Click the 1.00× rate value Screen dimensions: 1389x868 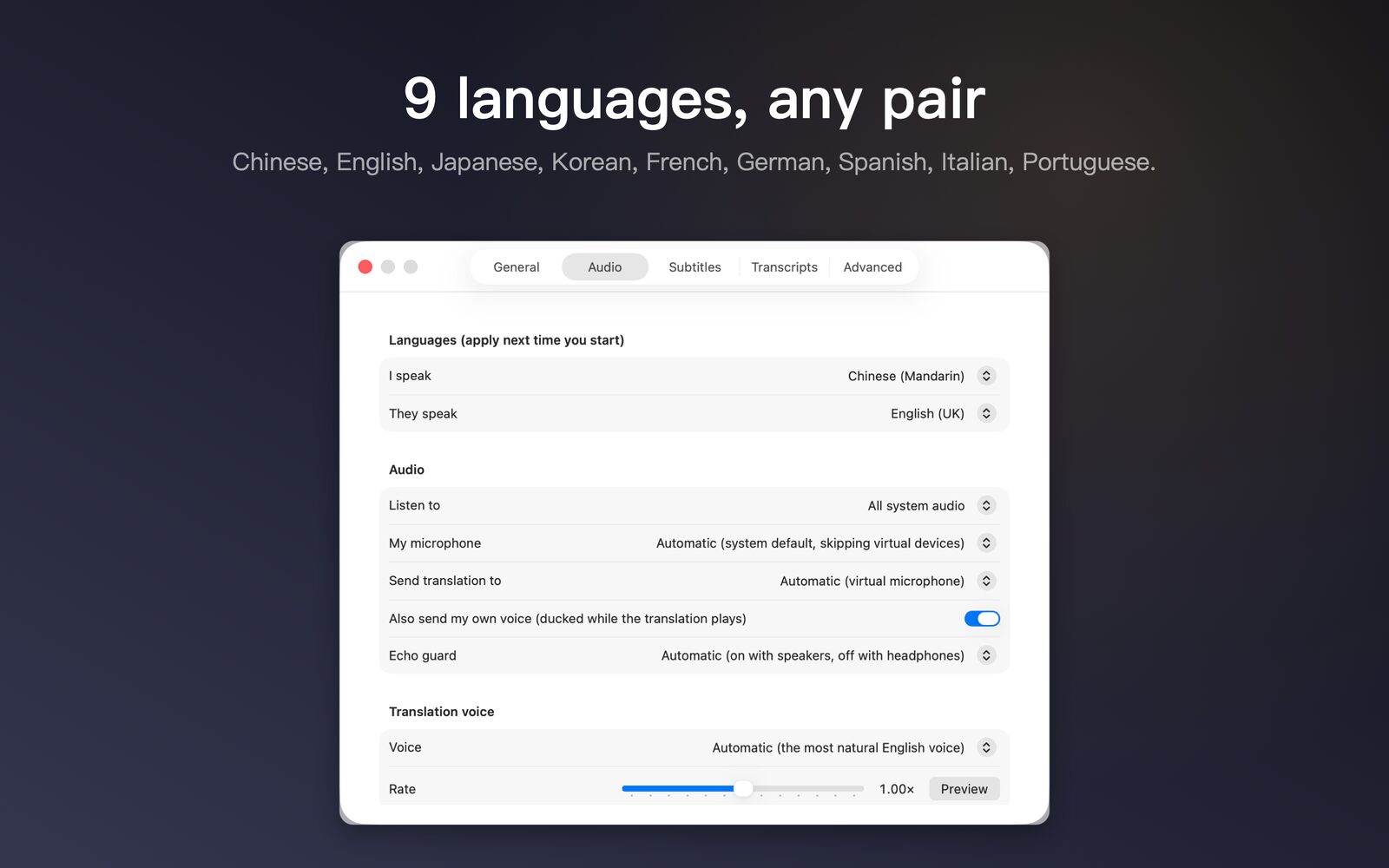tap(897, 789)
